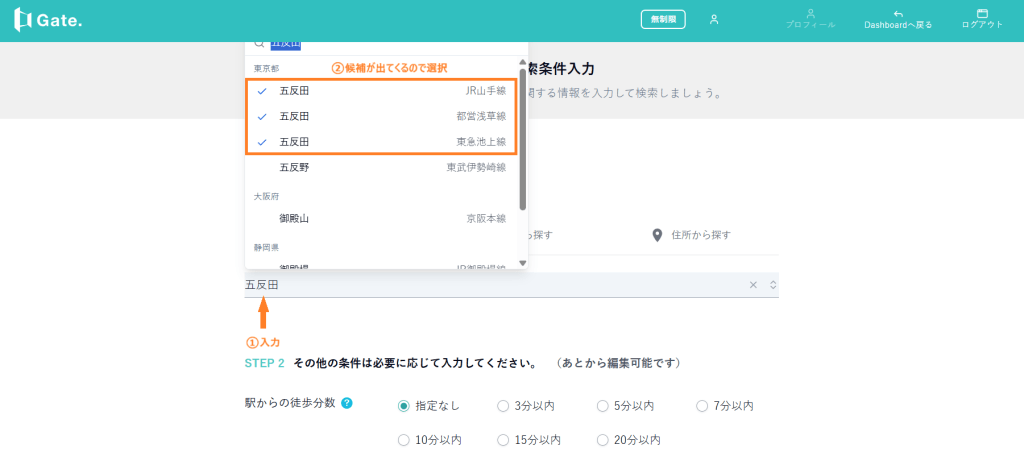Click the map pin icon for 住所から探す
The height and width of the screenshot is (465, 1024).
[657, 235]
